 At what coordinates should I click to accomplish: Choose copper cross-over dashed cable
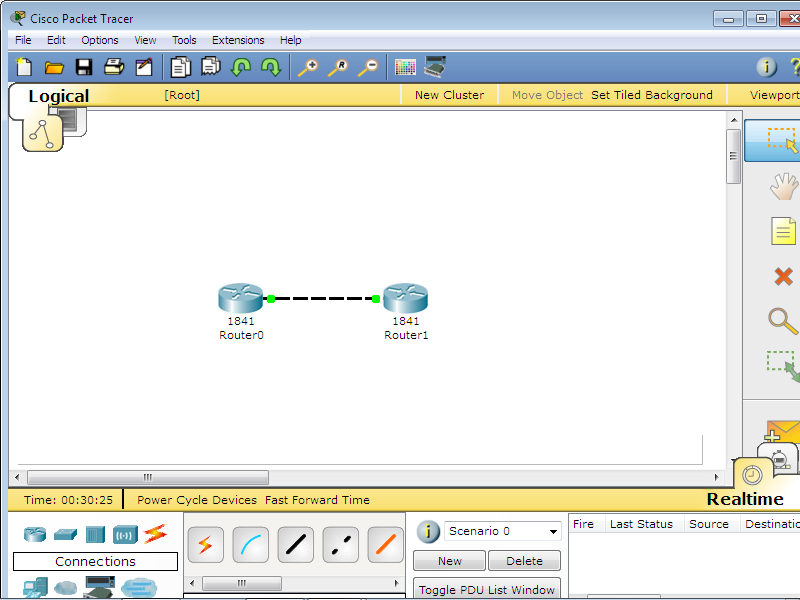(341, 544)
